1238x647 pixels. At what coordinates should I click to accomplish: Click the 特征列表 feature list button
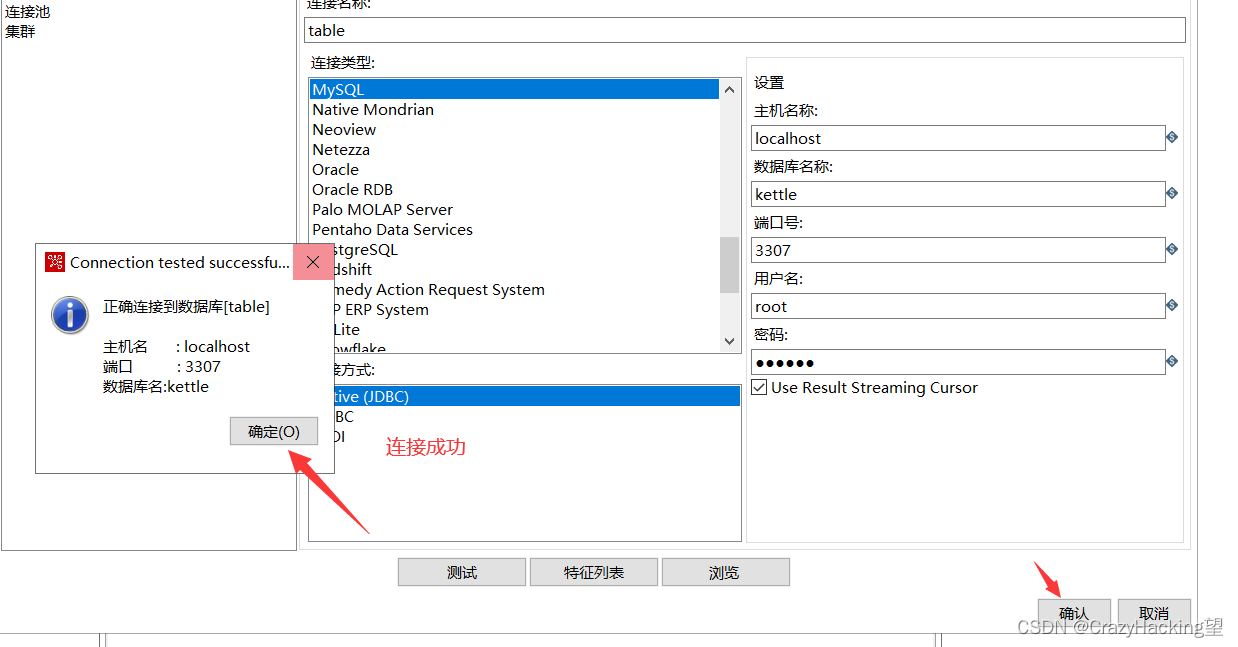(x=594, y=572)
